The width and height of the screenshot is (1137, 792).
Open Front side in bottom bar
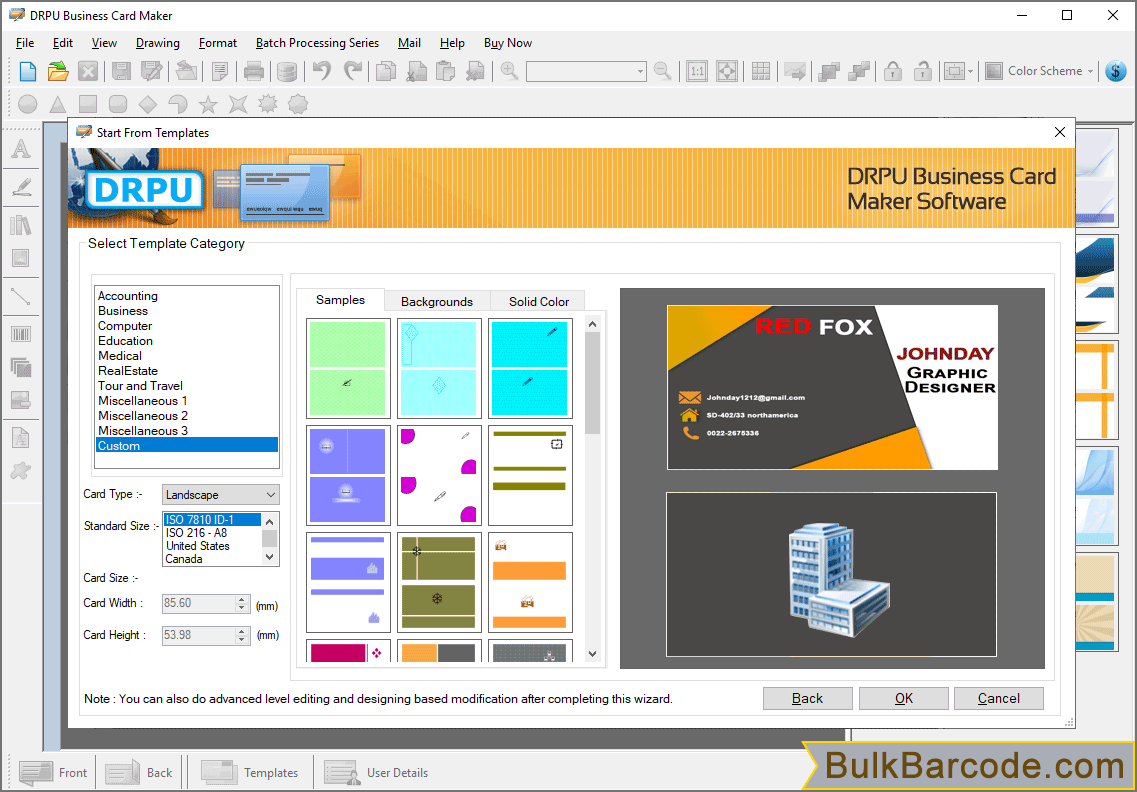(x=54, y=772)
